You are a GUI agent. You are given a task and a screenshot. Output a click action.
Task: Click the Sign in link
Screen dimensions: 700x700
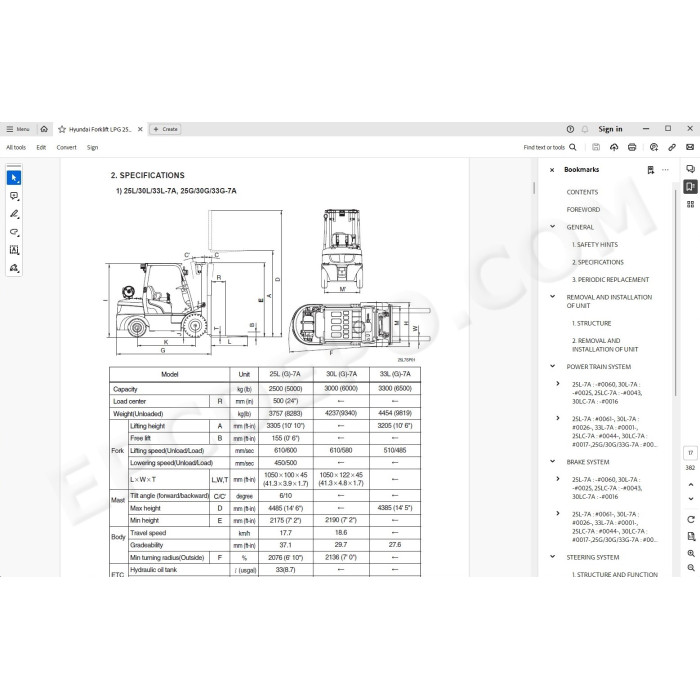610,129
